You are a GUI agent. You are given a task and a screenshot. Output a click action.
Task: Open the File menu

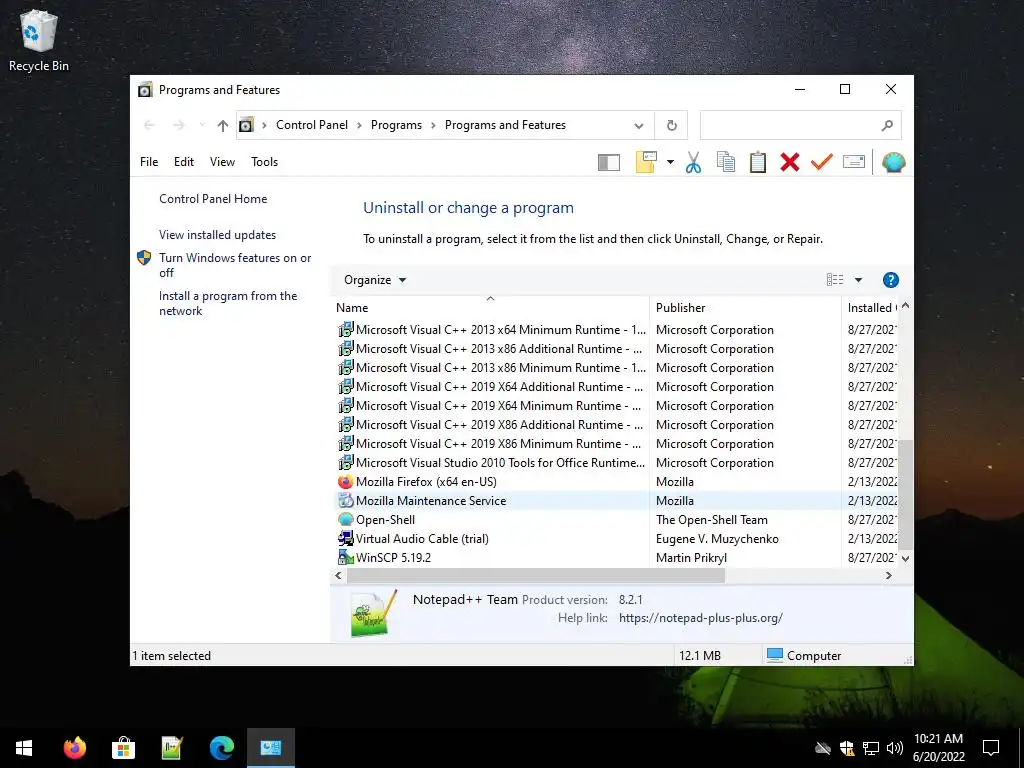click(149, 162)
